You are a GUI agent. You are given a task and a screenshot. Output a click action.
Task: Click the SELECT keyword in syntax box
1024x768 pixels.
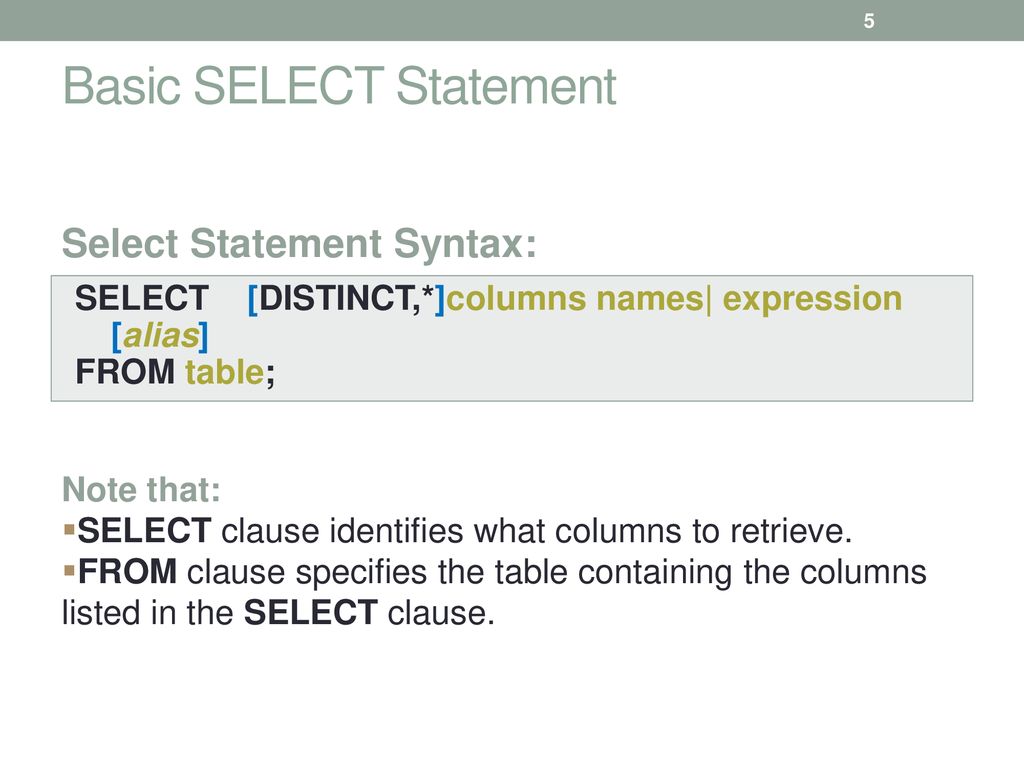(x=142, y=298)
